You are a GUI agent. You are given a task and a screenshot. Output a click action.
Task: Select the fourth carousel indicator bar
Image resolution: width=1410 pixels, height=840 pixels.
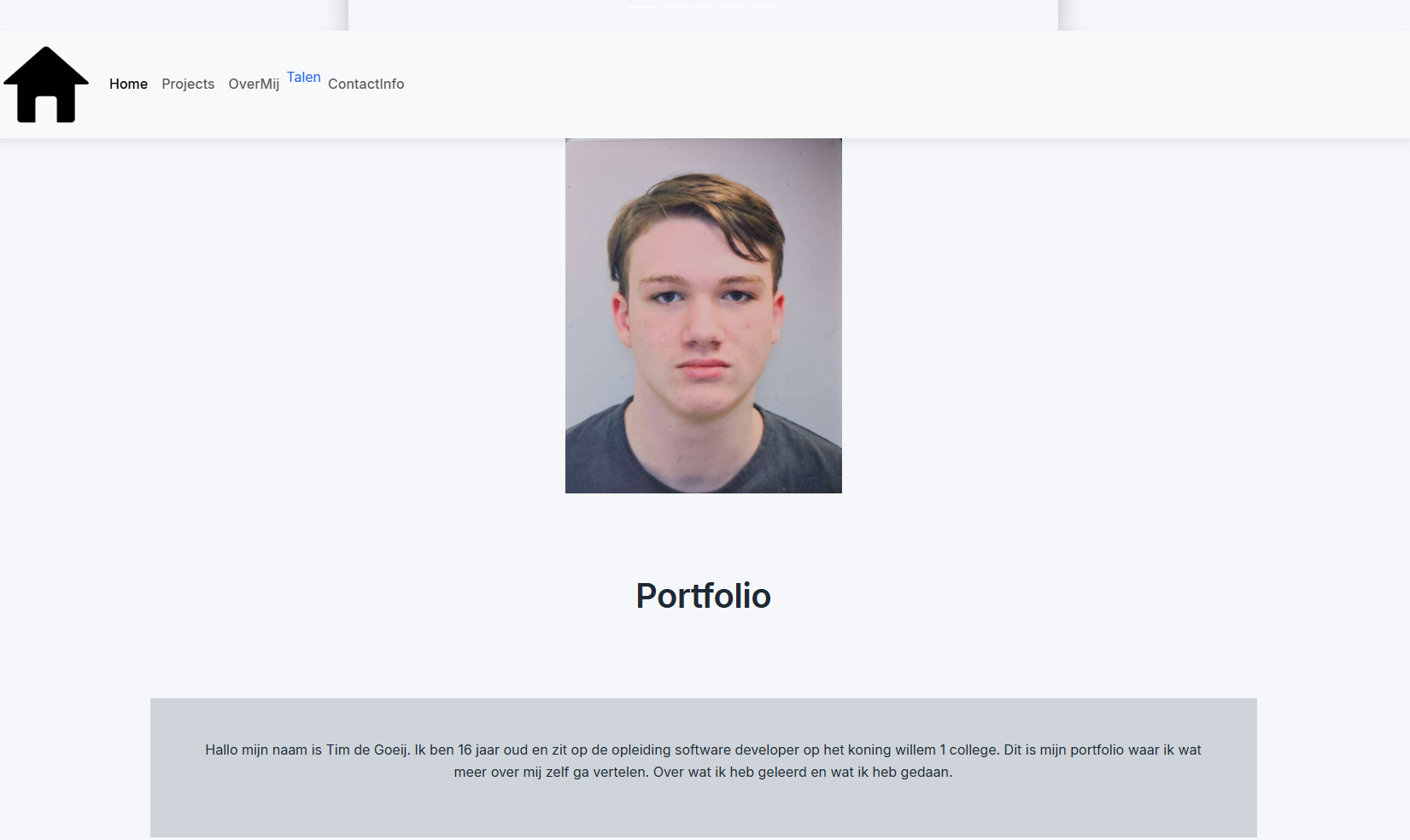(734, 7)
